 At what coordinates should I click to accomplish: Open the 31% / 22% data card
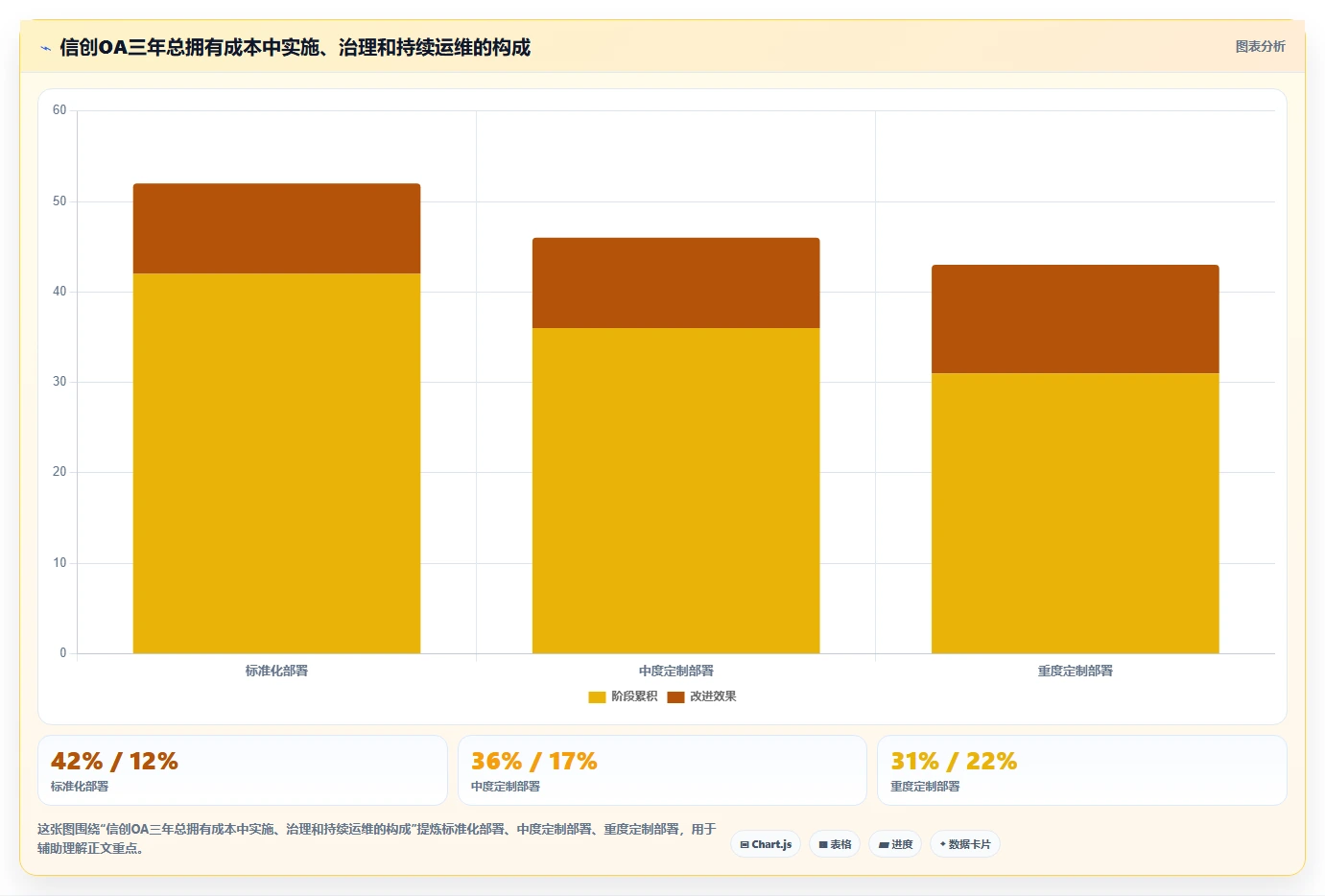pyautogui.click(x=1082, y=770)
